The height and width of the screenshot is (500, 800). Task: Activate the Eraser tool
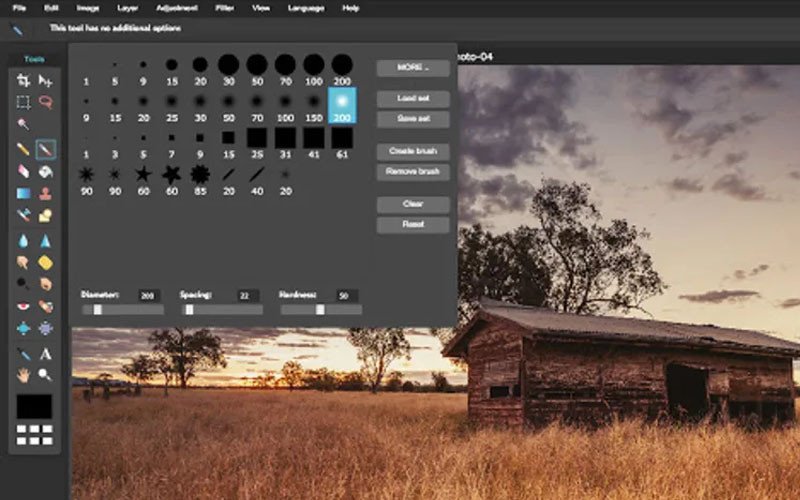click(23, 171)
